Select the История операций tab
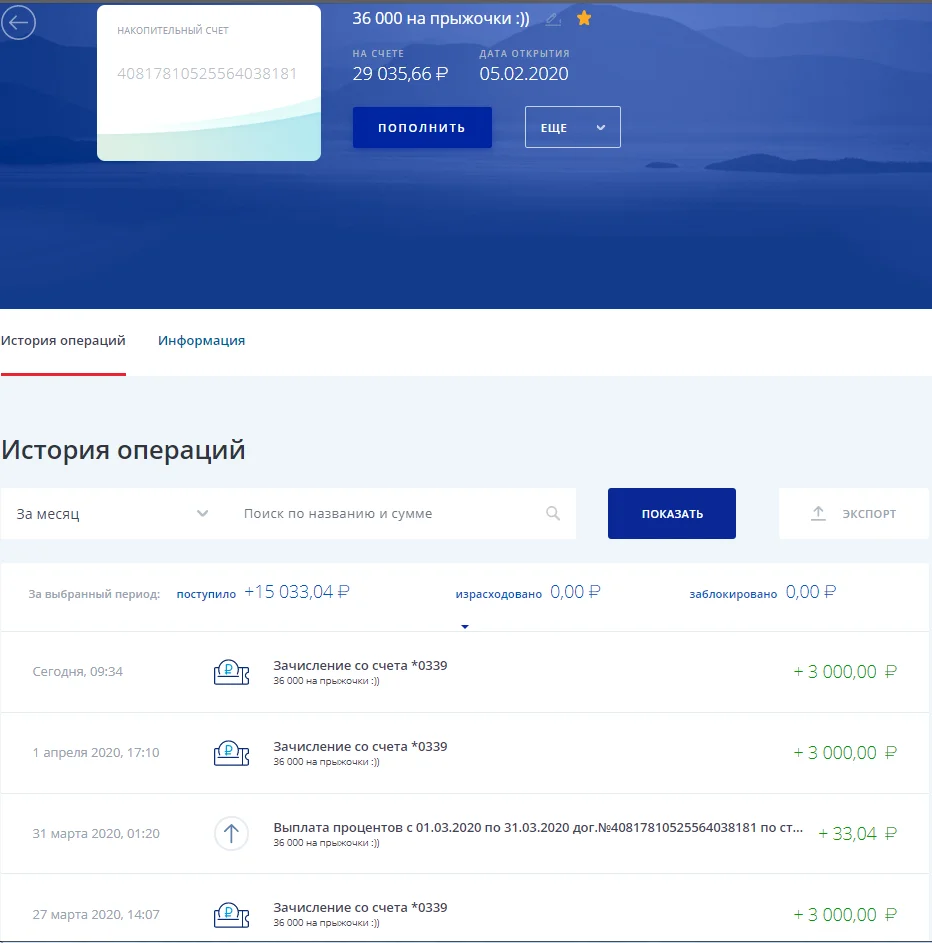This screenshot has width=932, height=943. point(64,340)
